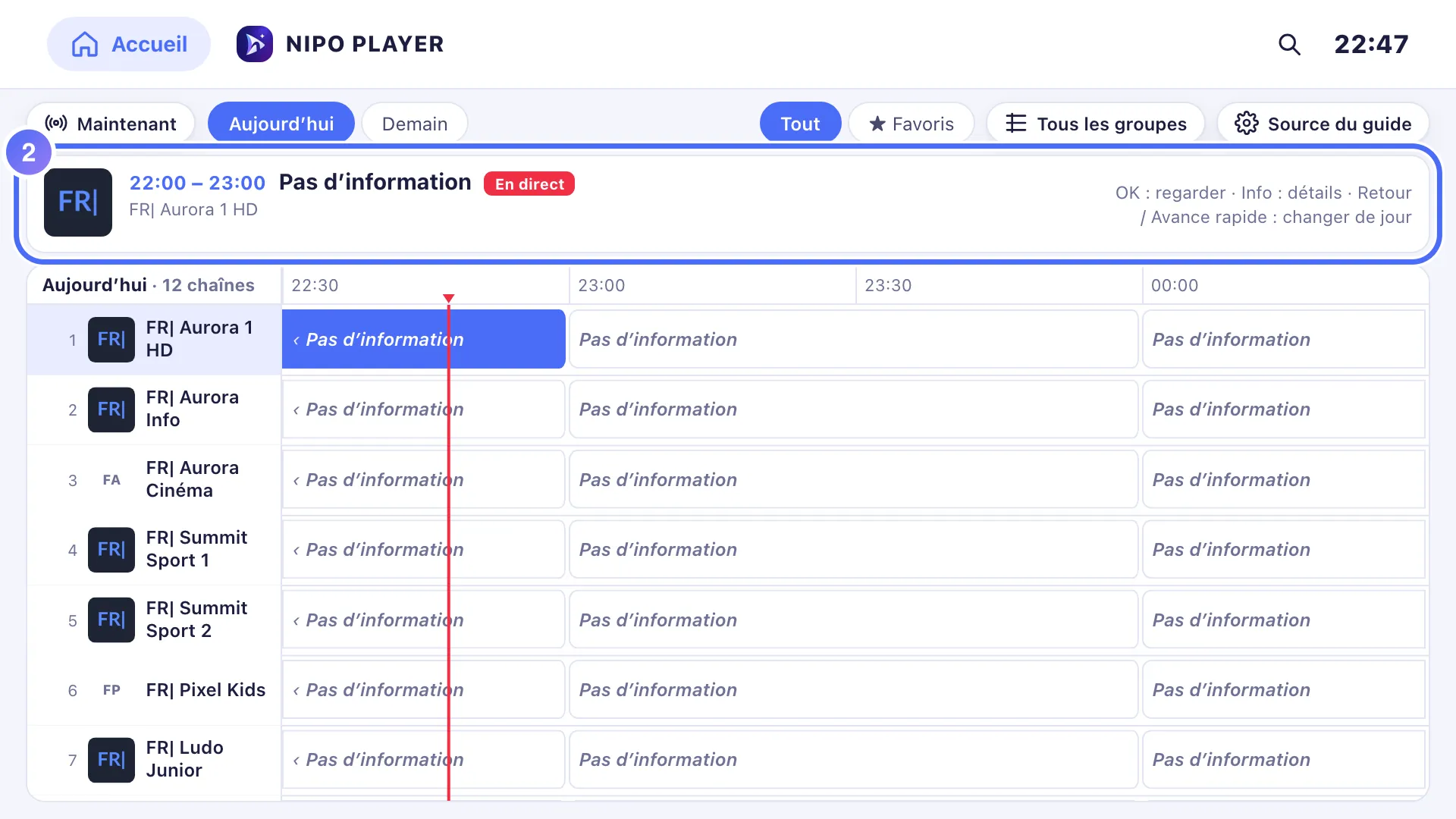Open Ludo Junior current program block
This screenshot has height=819, width=1456.
(423, 760)
